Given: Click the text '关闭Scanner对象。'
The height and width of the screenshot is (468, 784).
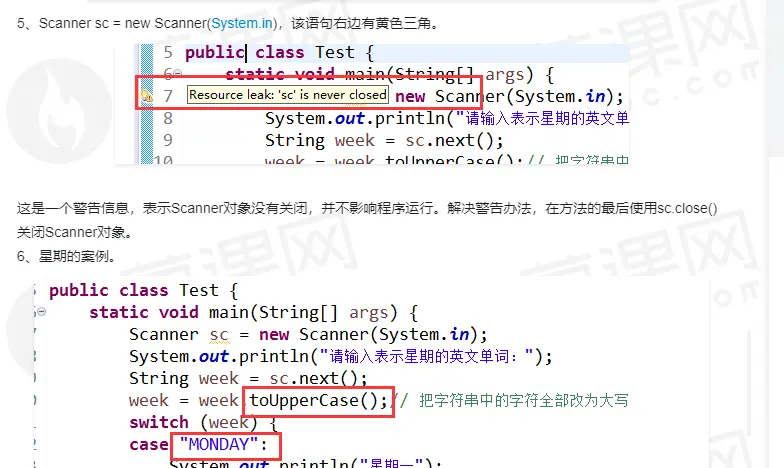Looking at the screenshot, I should coord(74,232).
